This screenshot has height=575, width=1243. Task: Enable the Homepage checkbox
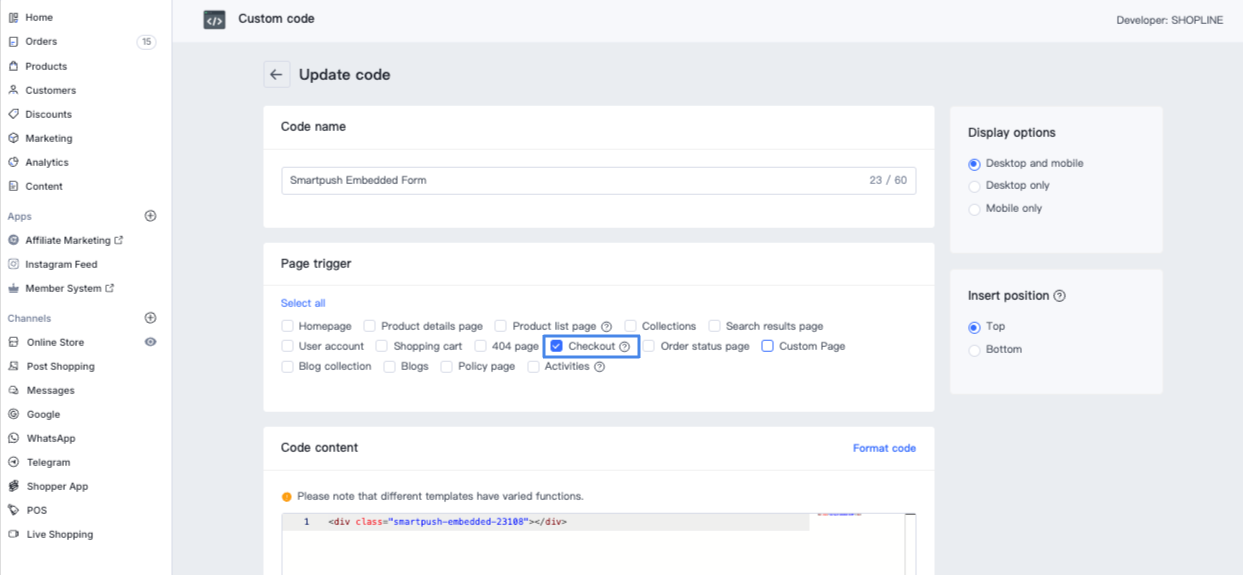pyautogui.click(x=288, y=326)
